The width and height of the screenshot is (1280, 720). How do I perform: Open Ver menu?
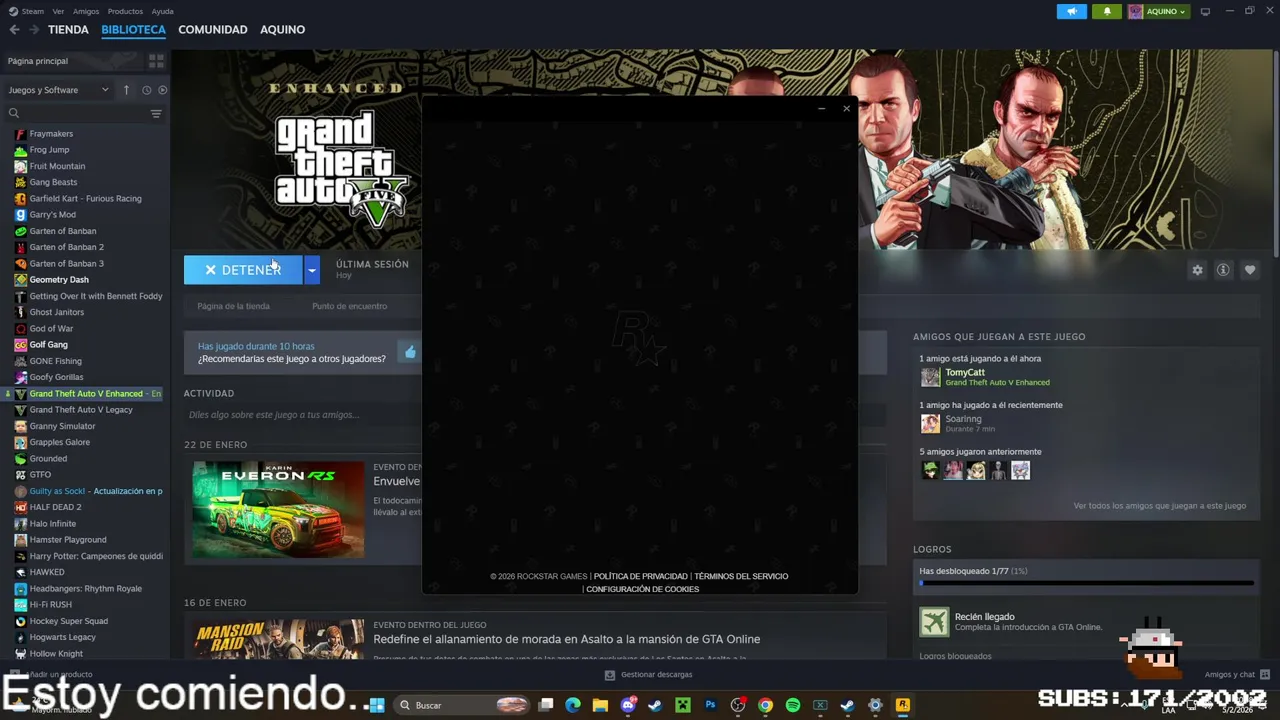[58, 11]
